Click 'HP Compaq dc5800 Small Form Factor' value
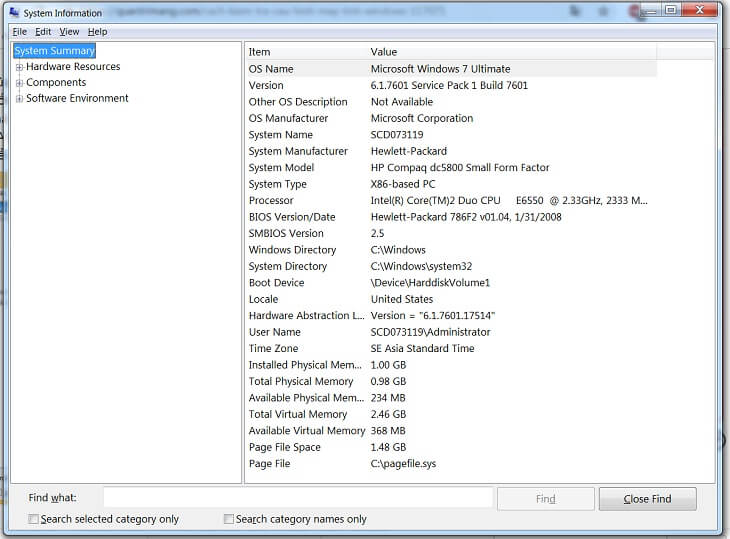Viewport: 730px width, 539px height. (460, 168)
